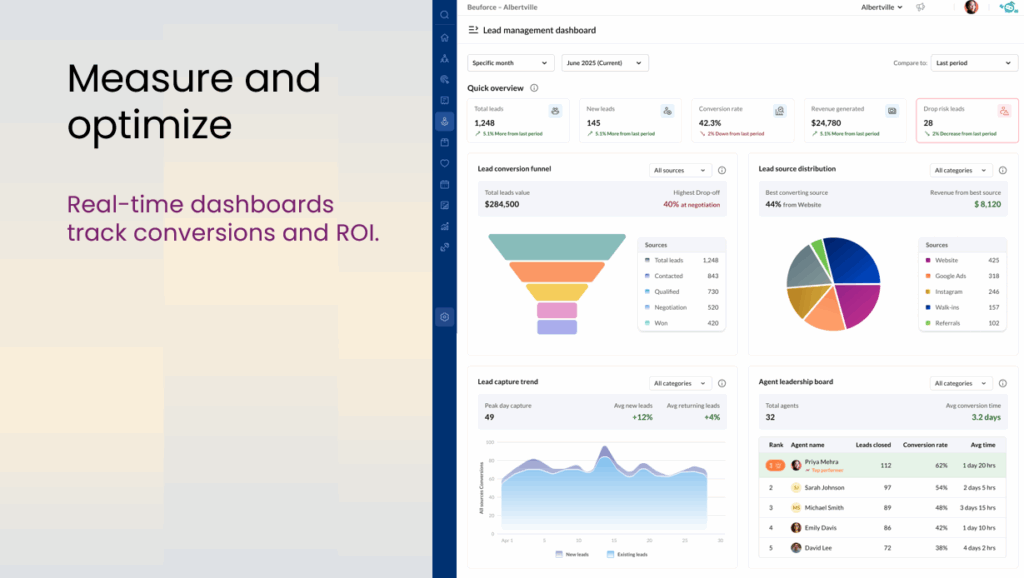Navigate home using the sidebar home icon
The height and width of the screenshot is (578, 1024).
tap(444, 37)
